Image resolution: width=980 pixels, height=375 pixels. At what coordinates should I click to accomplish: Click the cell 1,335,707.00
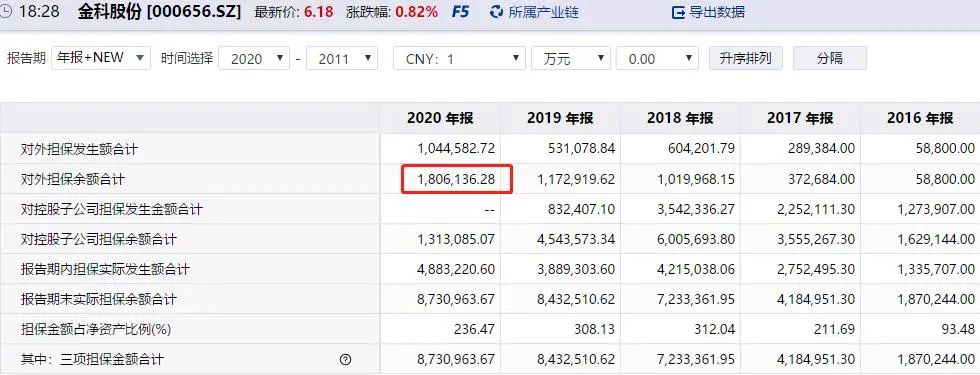936,269
